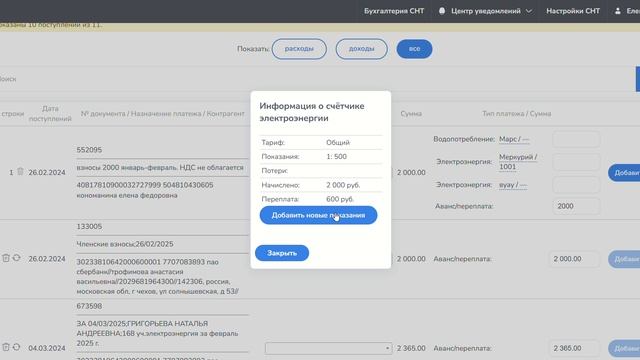This screenshot has width=640, height=360.
Task: Click the Показания value '1: 500'
Action: [x=336, y=157]
